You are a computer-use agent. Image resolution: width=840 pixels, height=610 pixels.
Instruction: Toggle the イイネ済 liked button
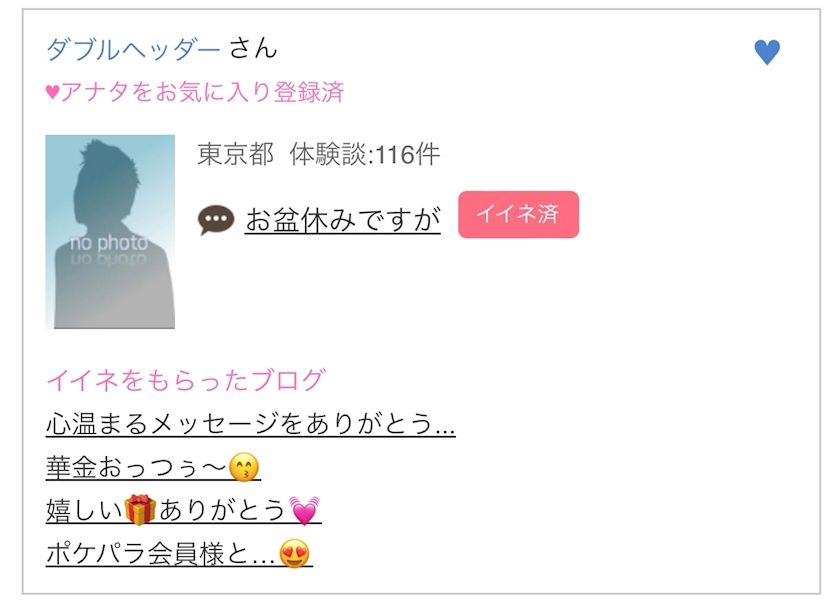(518, 214)
